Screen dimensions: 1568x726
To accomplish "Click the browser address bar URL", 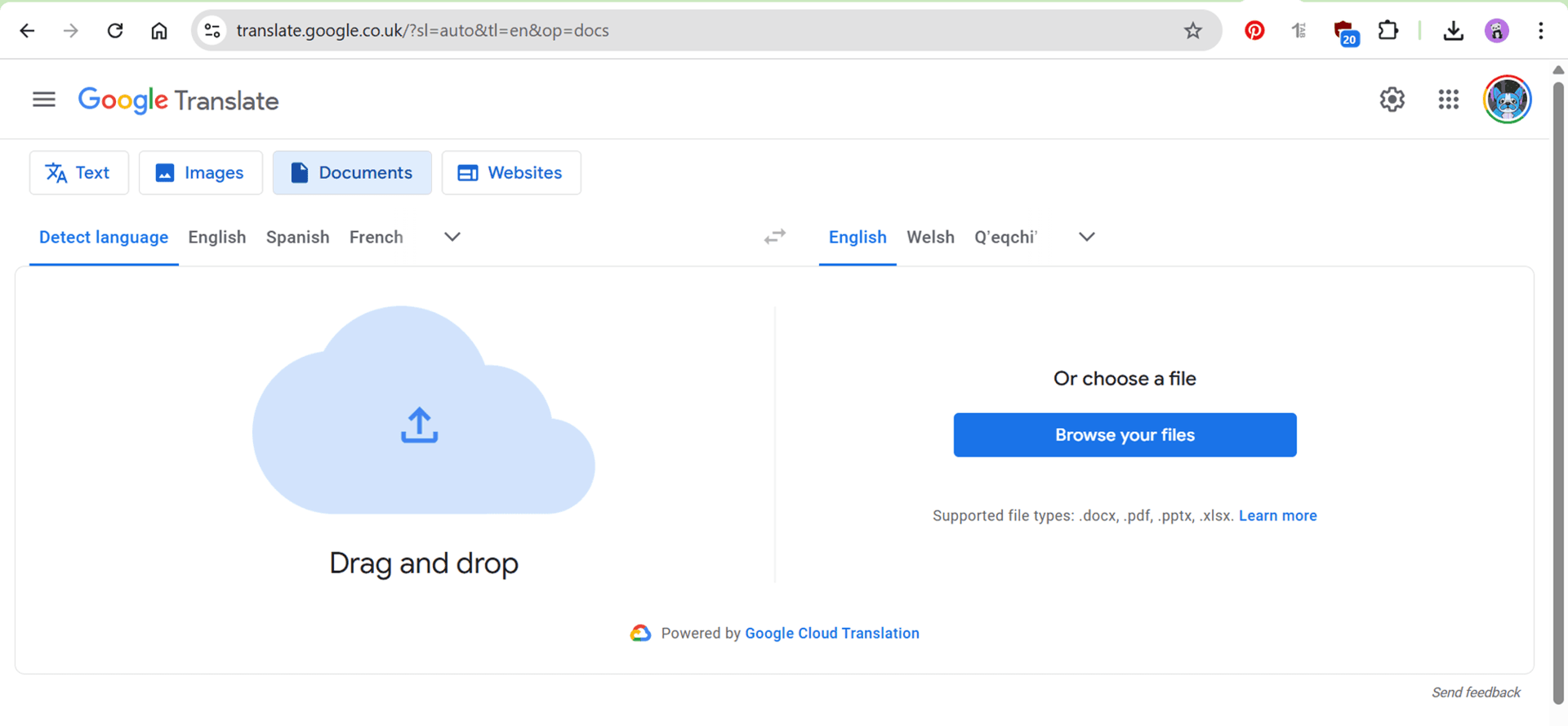I will pyautogui.click(x=422, y=31).
